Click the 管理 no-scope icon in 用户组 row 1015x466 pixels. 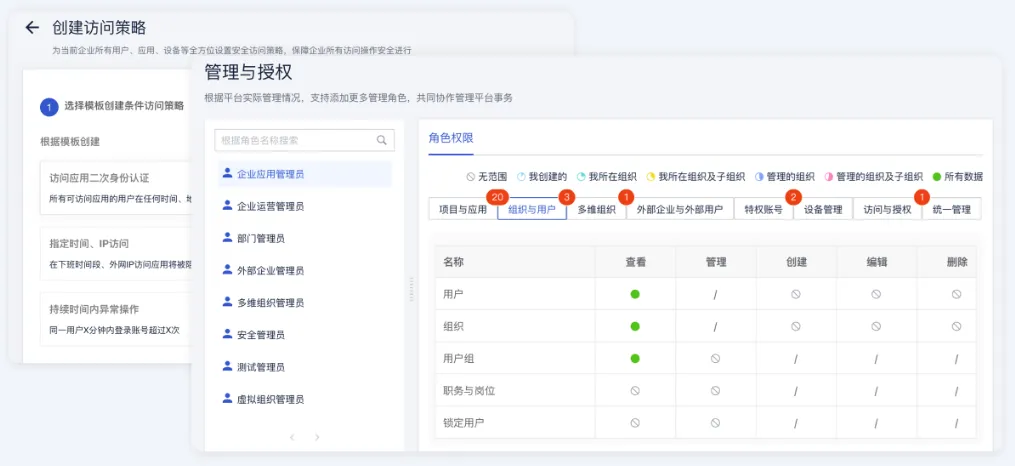[x=715, y=358]
